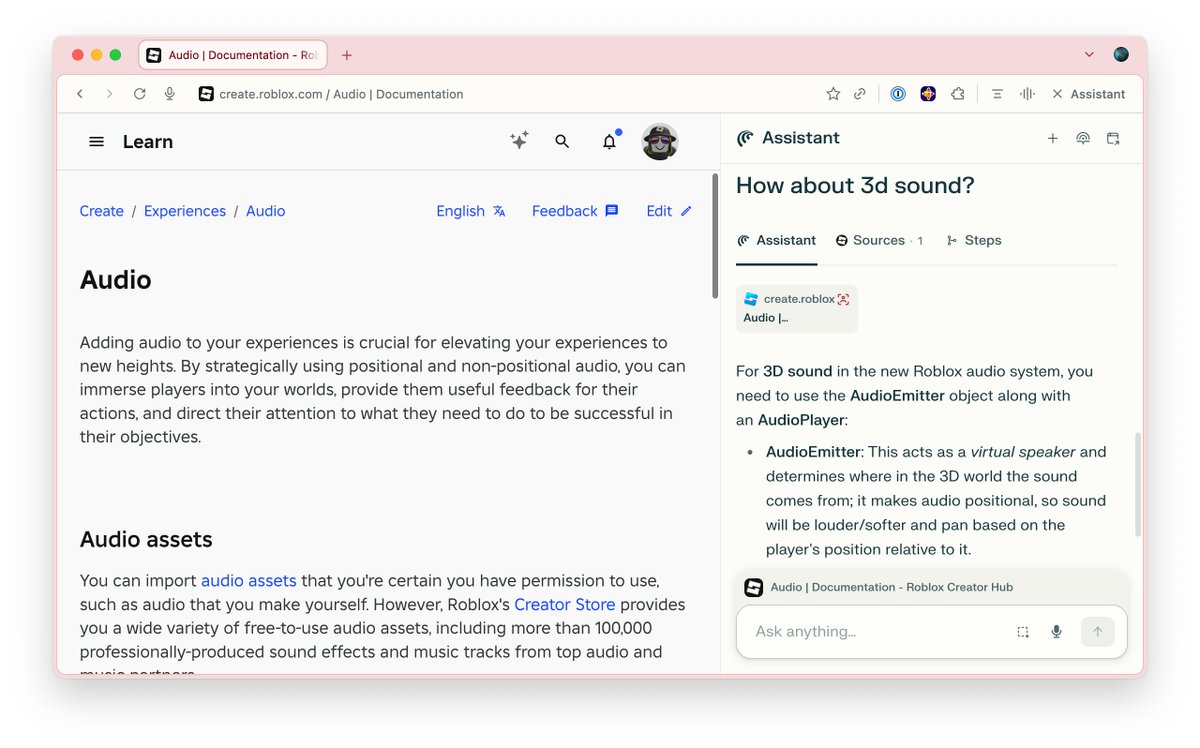Switch to the Sources tab

879,241
